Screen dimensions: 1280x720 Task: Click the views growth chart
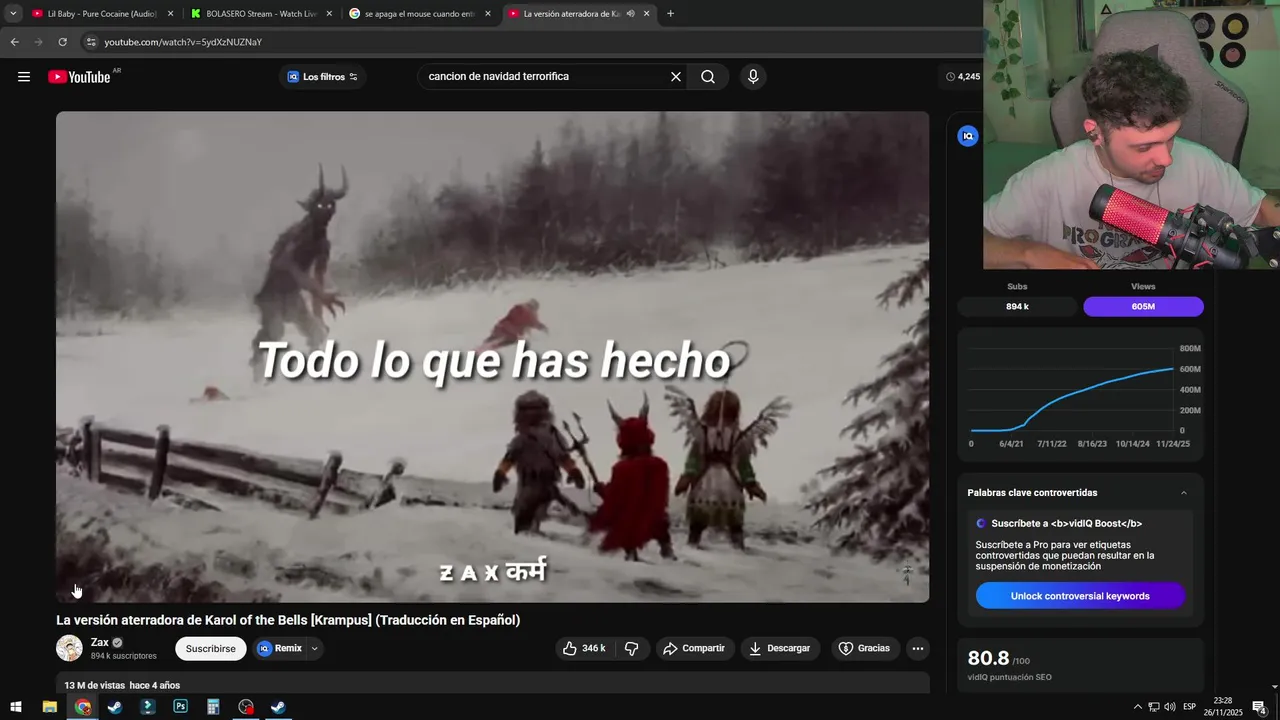click(1080, 397)
